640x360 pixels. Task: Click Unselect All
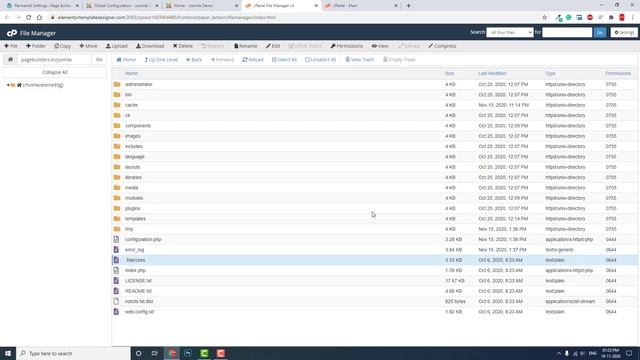click(320, 60)
